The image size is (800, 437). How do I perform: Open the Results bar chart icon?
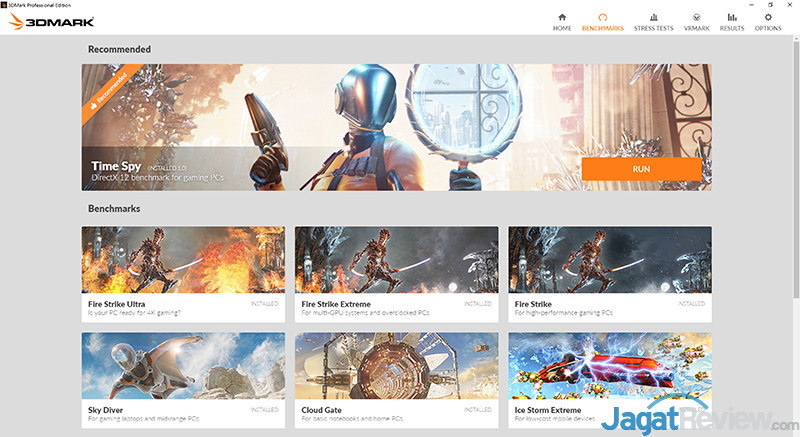pos(732,17)
